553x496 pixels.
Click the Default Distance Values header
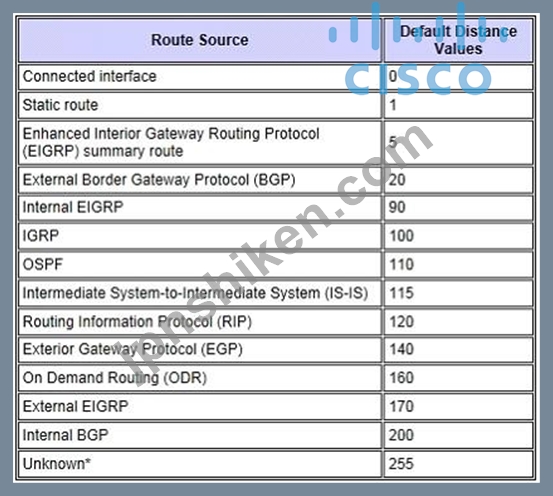point(458,40)
